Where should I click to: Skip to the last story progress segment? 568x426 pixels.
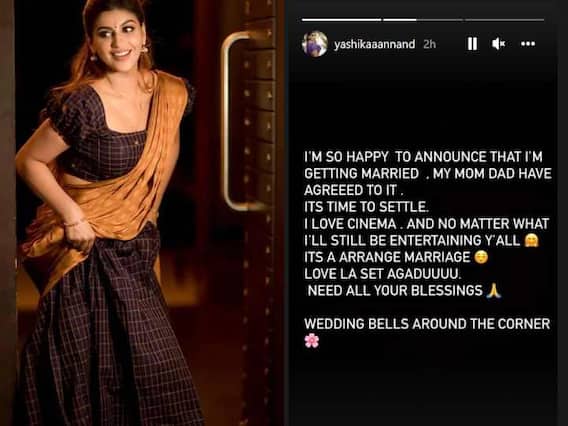[x=505, y=20]
